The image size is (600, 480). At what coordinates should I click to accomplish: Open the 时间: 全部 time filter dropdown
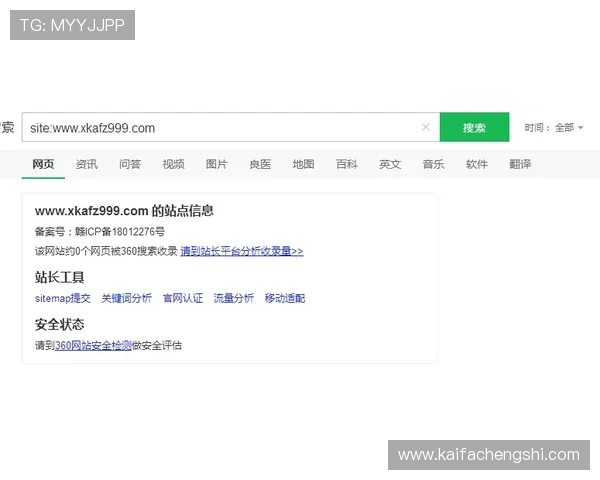pos(554,127)
